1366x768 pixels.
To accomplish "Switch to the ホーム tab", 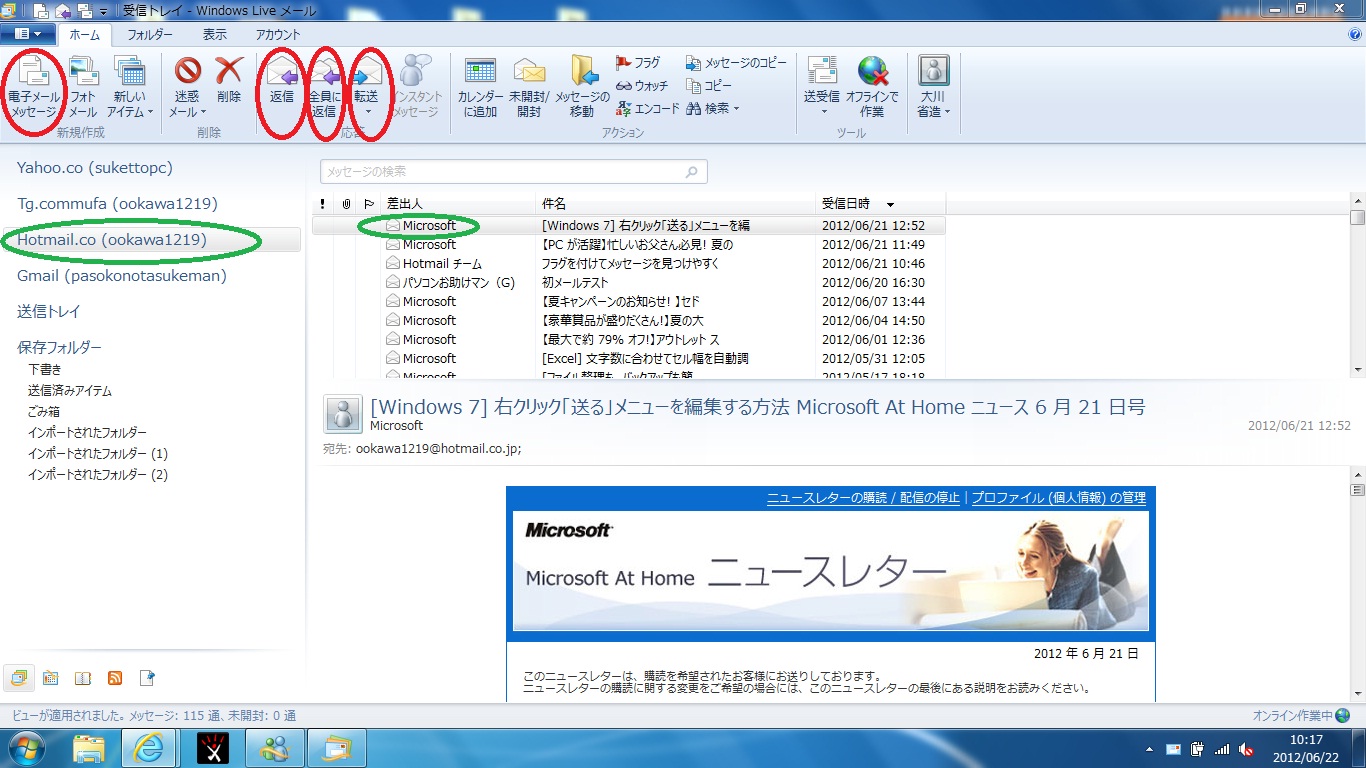I will click(84, 34).
